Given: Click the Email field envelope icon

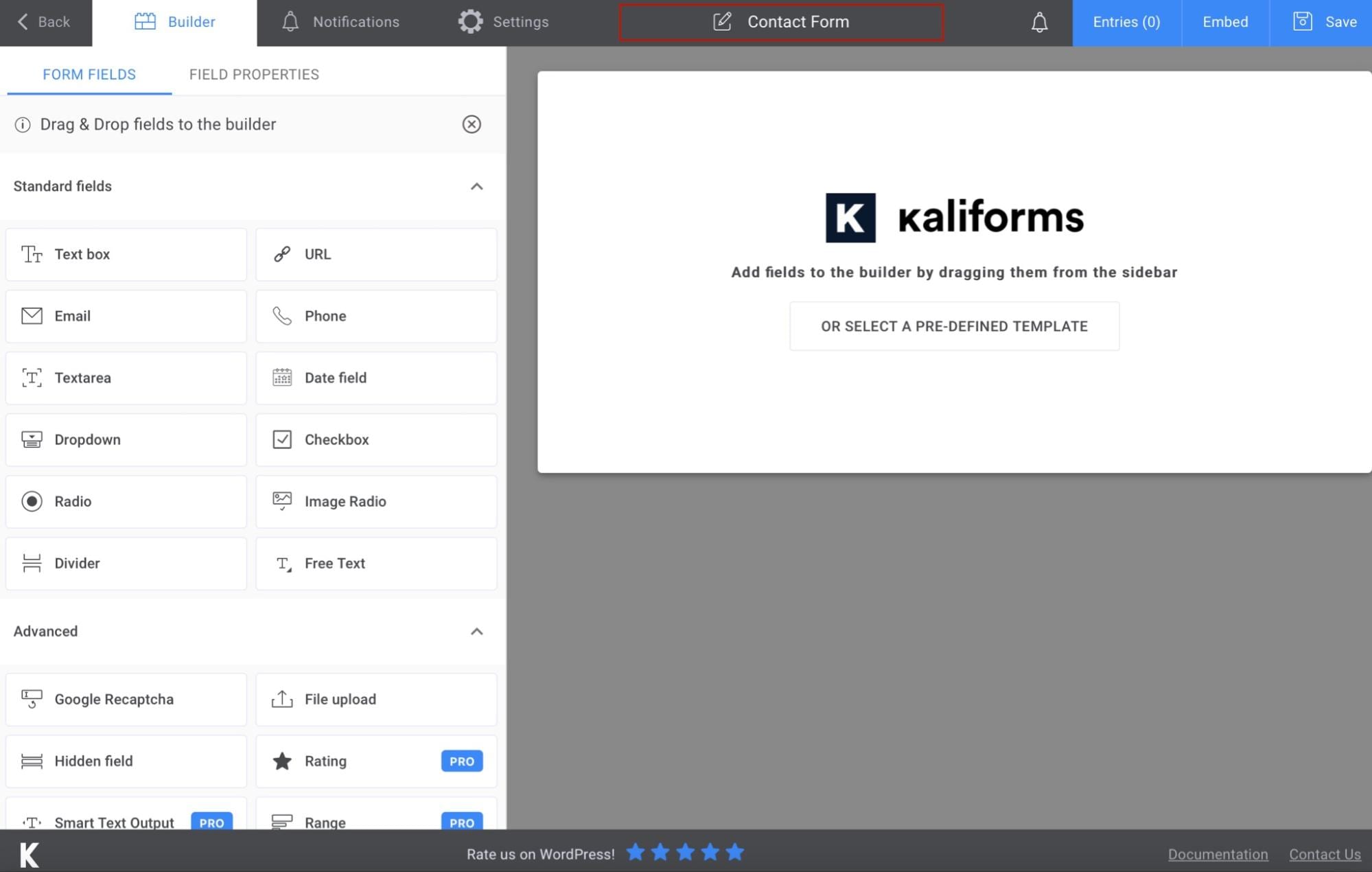Looking at the screenshot, I should click(x=32, y=316).
